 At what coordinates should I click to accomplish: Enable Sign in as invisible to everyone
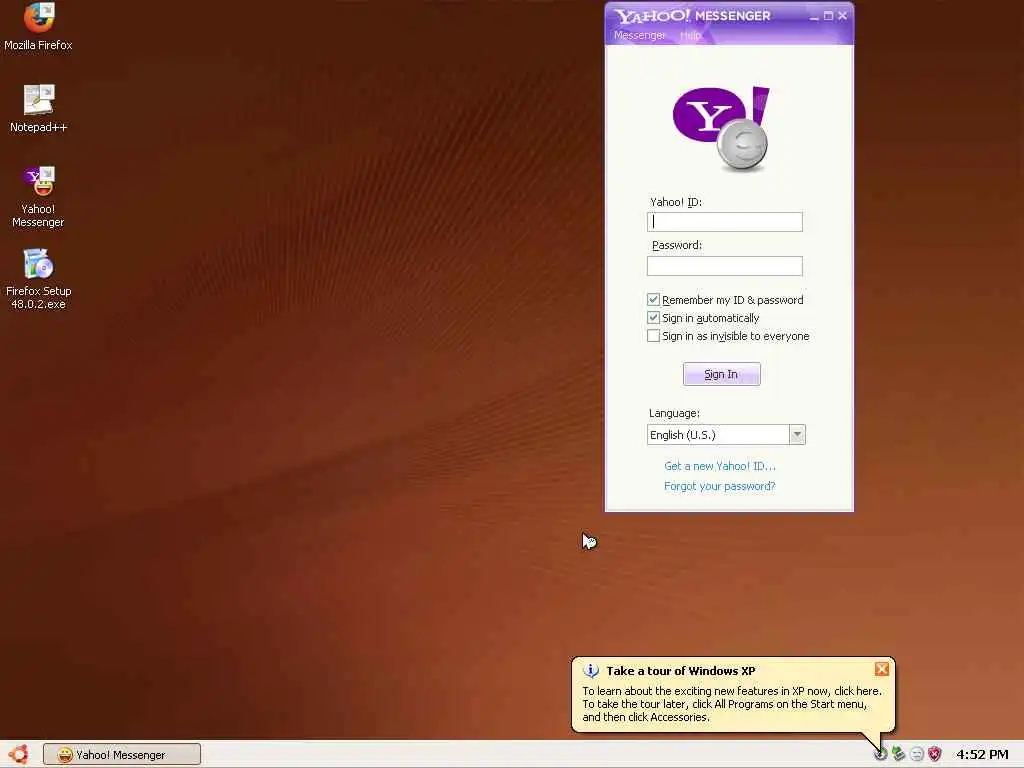click(x=653, y=336)
